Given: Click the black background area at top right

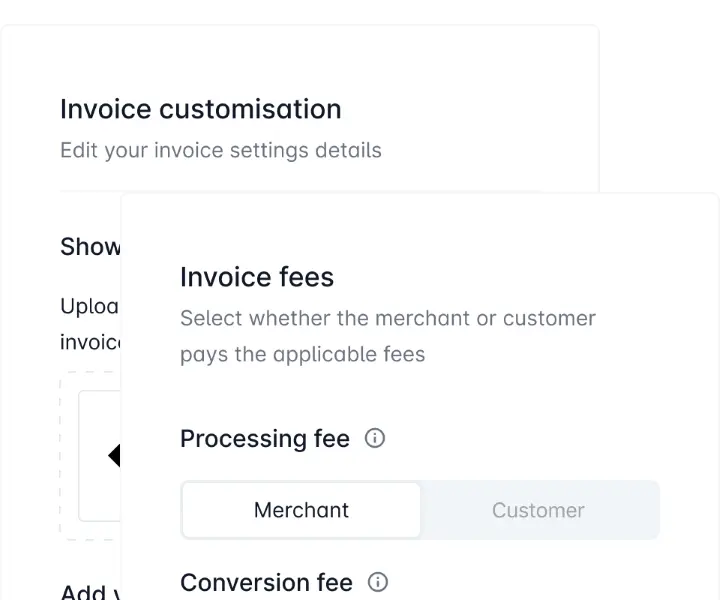Looking at the screenshot, I should [x=660, y=100].
